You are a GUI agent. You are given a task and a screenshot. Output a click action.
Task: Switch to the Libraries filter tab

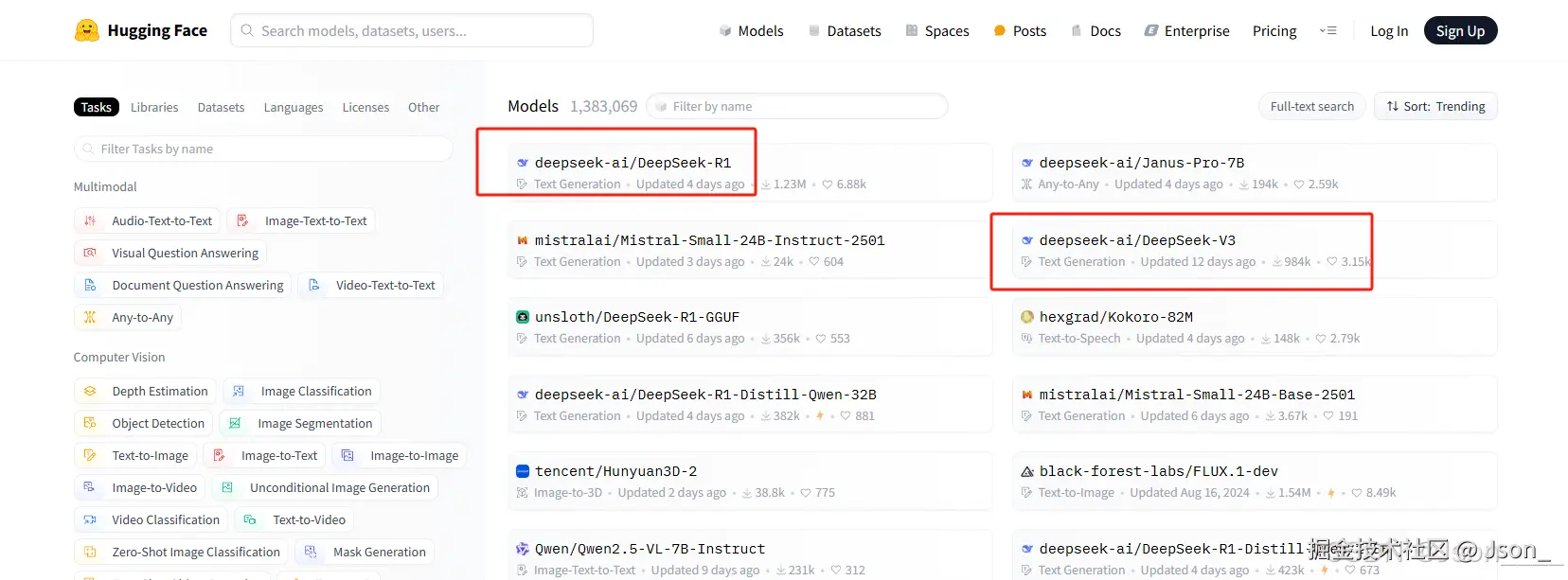tap(154, 107)
